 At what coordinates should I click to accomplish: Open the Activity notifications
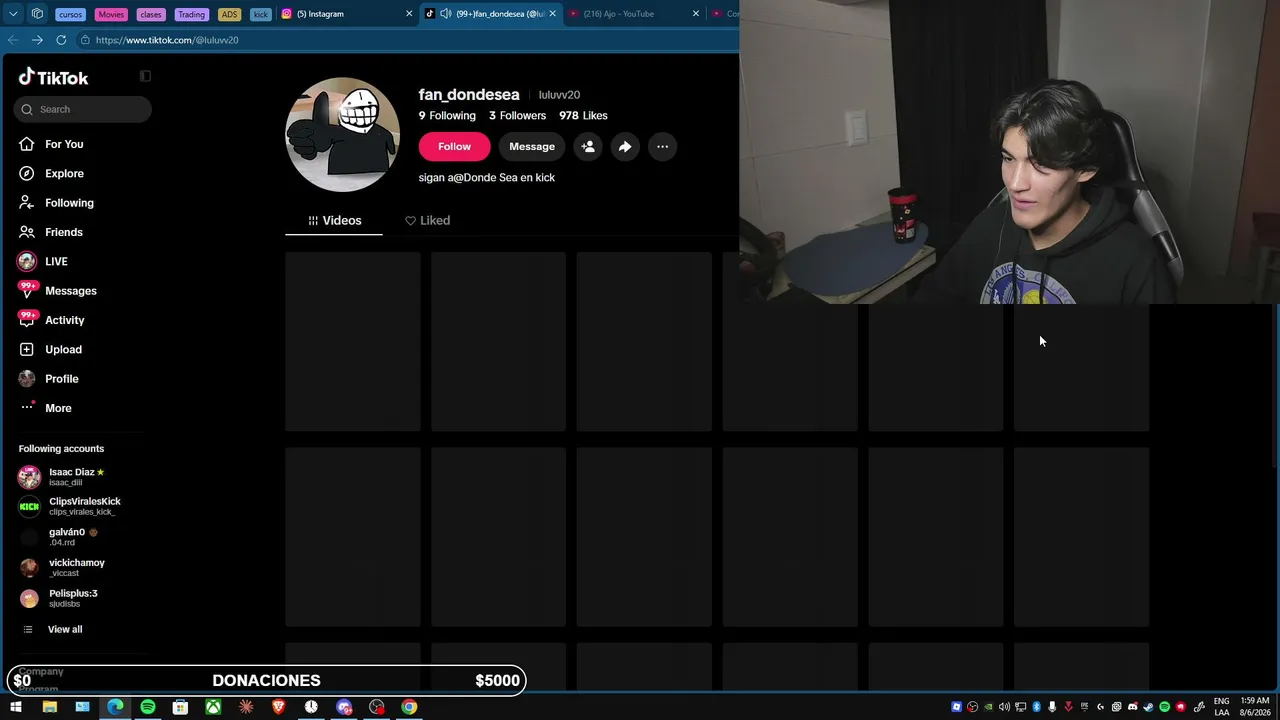(65, 320)
